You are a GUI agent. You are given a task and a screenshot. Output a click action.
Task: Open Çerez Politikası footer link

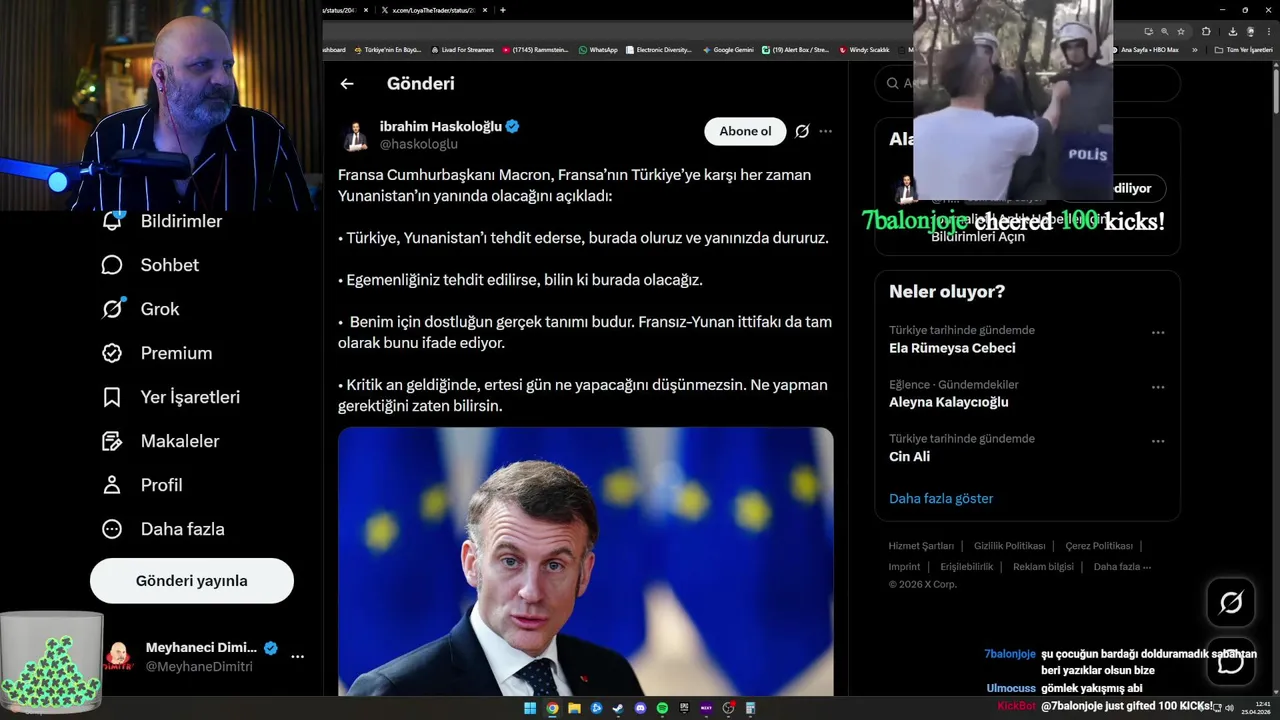[x=1099, y=546]
